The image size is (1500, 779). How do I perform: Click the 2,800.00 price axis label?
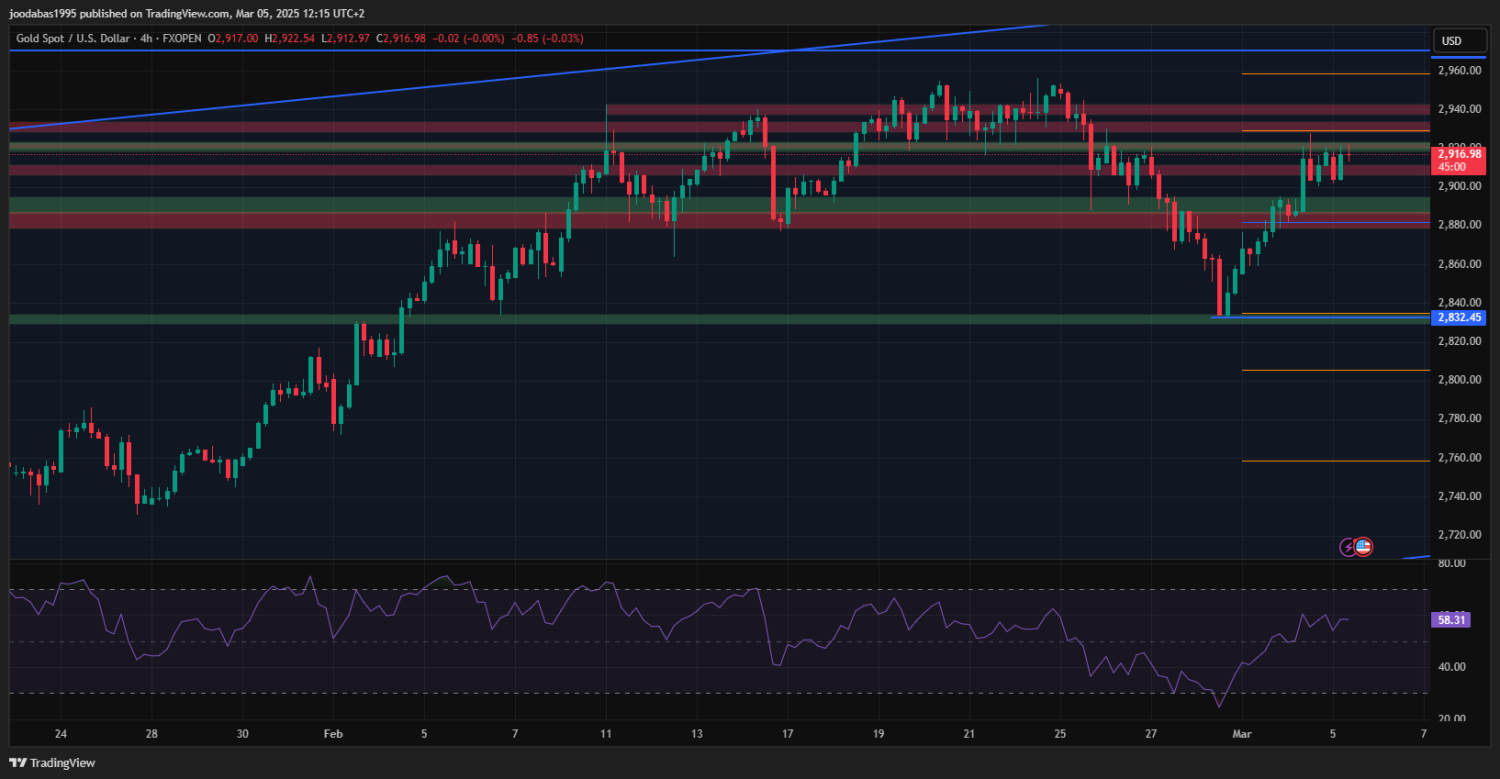tap(1459, 380)
